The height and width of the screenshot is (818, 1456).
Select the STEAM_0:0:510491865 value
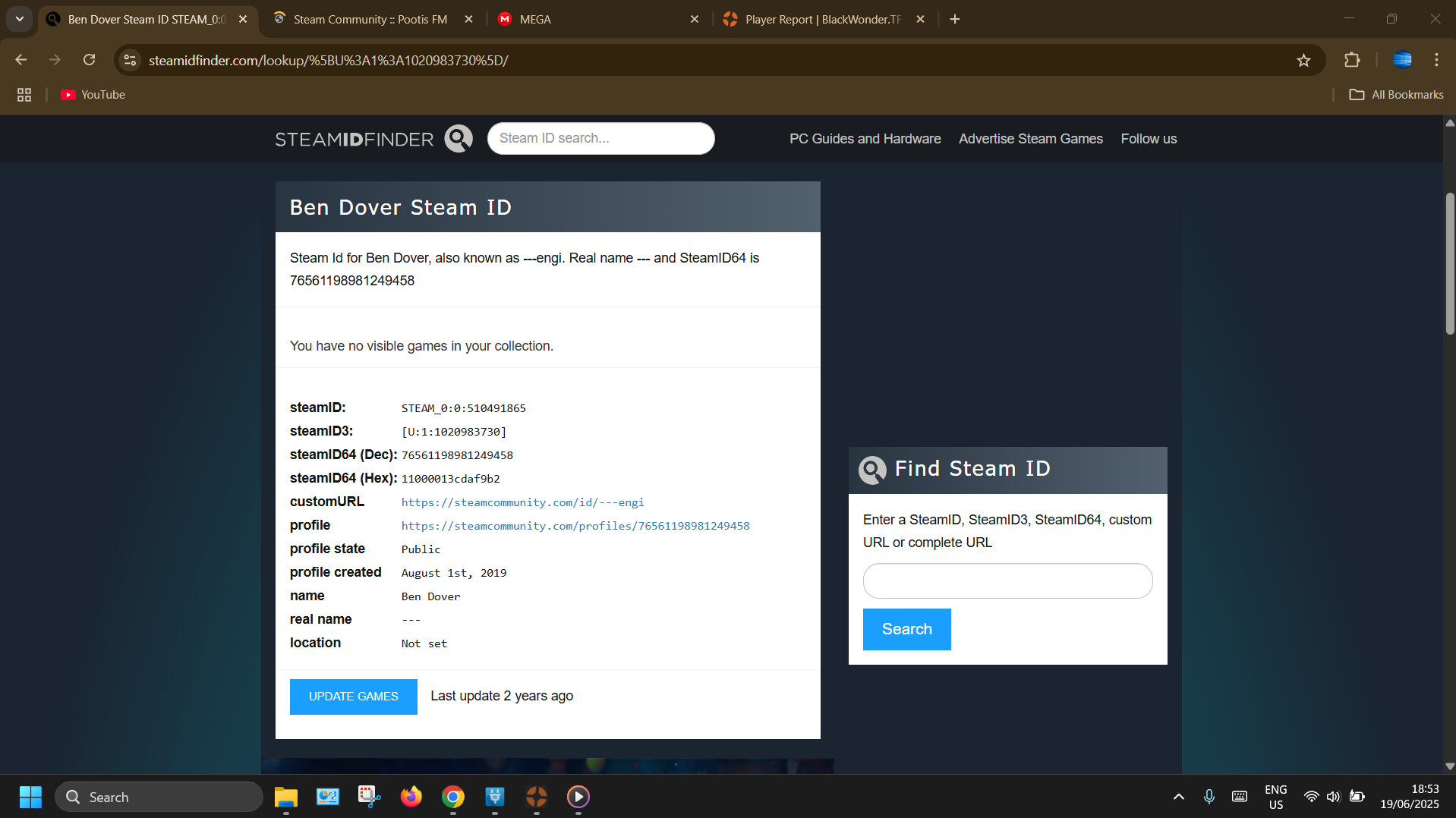(464, 408)
